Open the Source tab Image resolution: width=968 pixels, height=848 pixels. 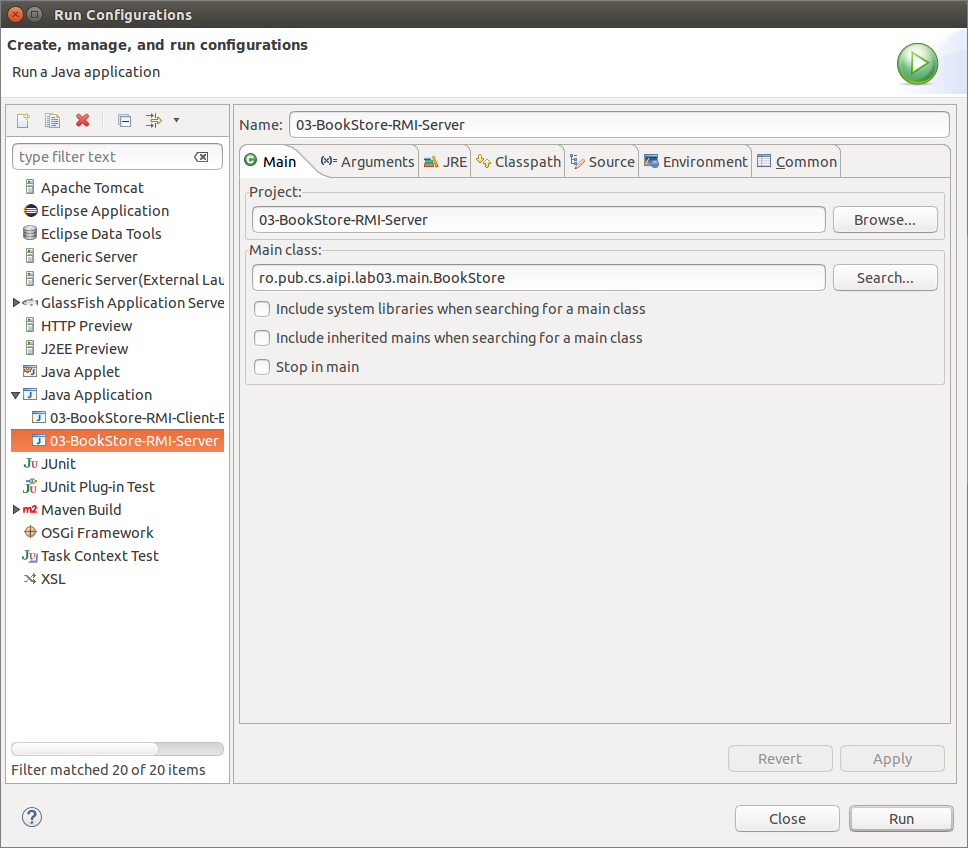602,162
